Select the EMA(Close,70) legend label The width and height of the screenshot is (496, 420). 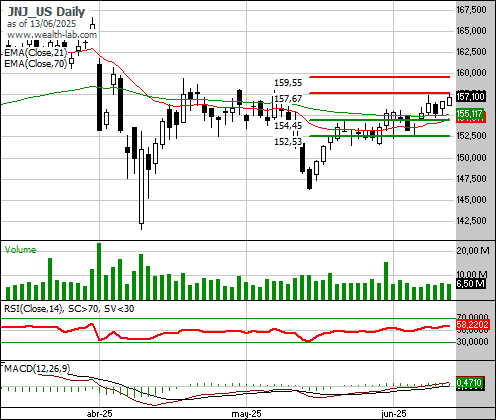click(35, 63)
